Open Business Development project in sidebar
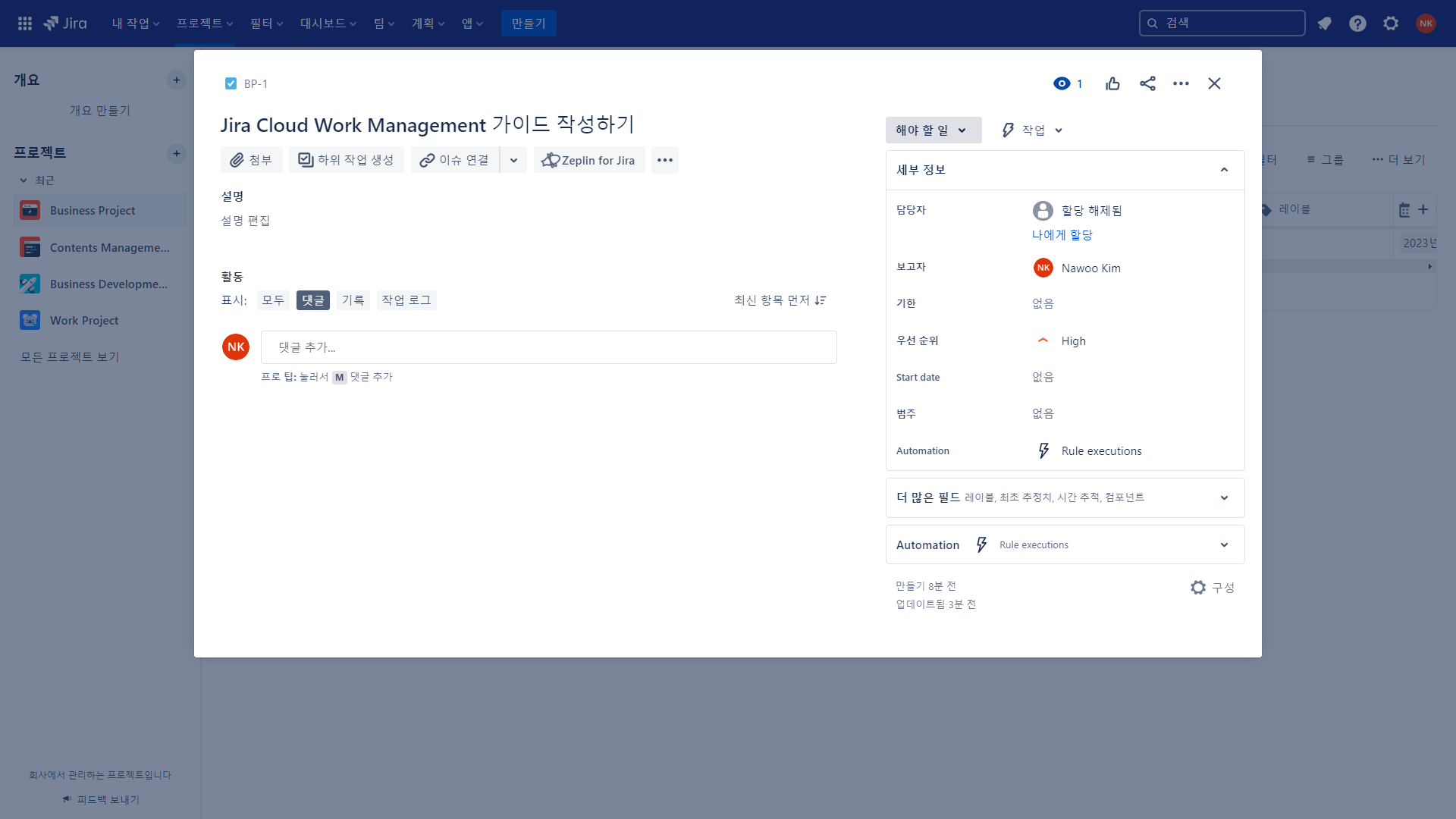Screen dimensions: 1456x819 click(100, 284)
